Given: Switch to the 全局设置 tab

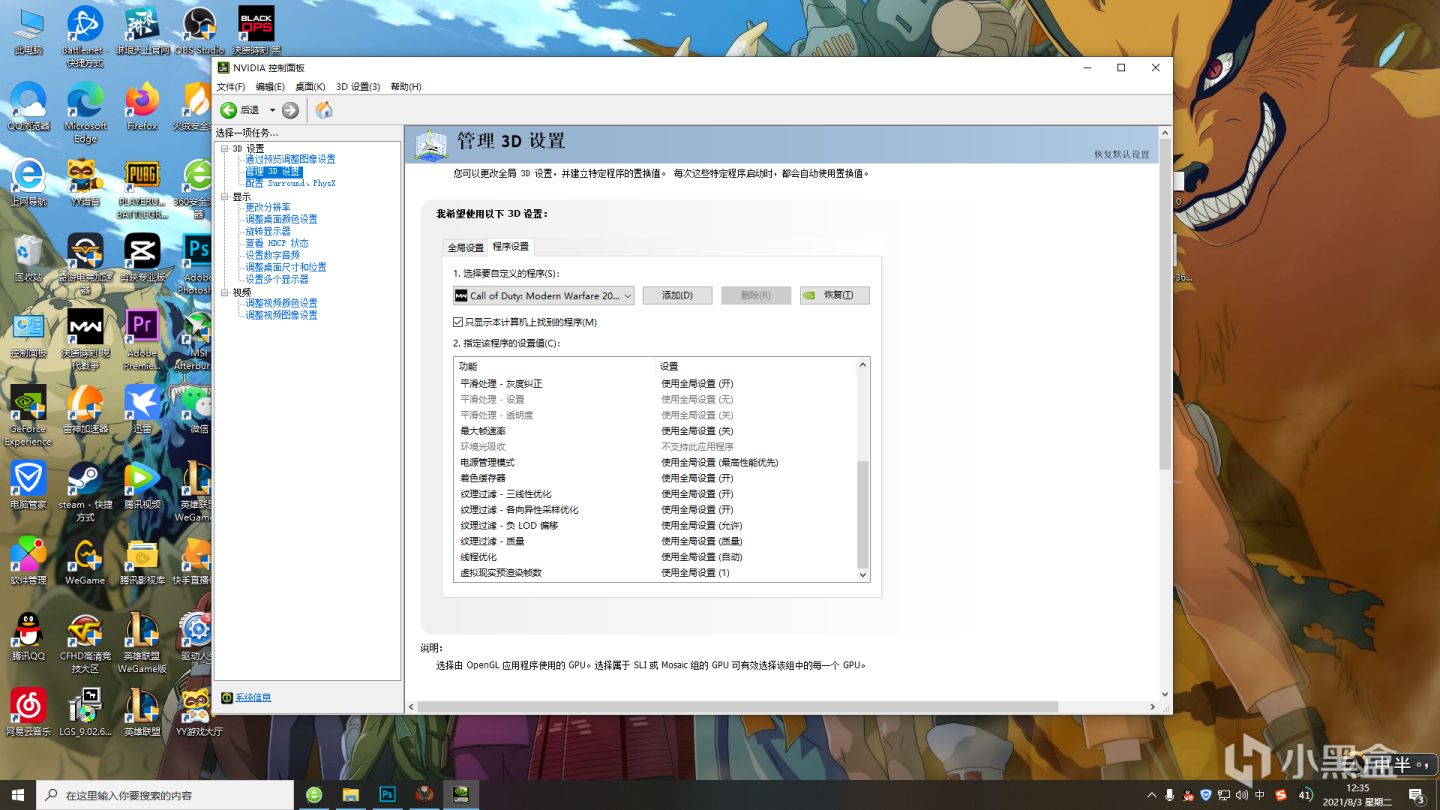Looking at the screenshot, I should tap(465, 247).
